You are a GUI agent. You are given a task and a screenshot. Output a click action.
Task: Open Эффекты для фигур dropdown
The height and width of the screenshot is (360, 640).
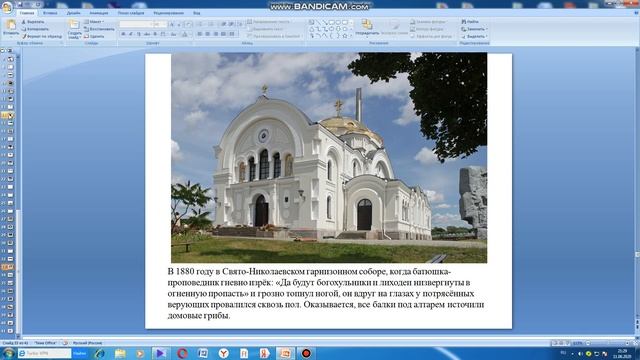[432, 36]
